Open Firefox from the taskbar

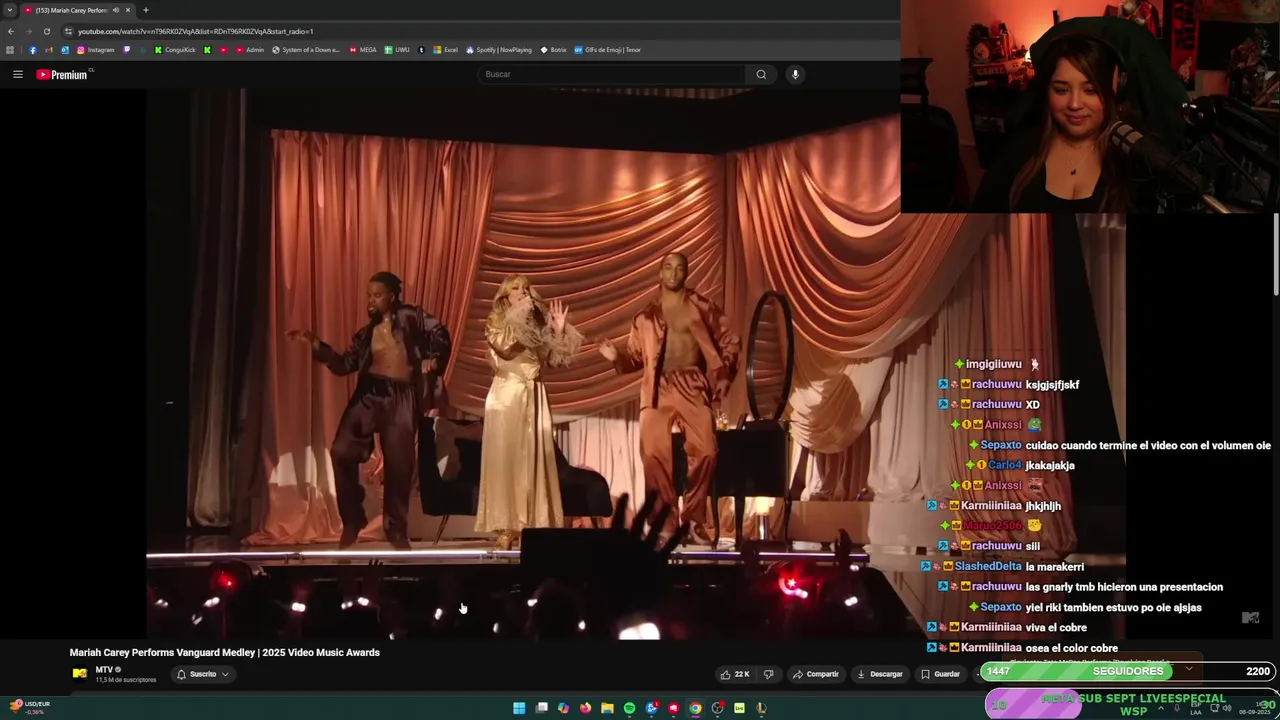point(585,708)
